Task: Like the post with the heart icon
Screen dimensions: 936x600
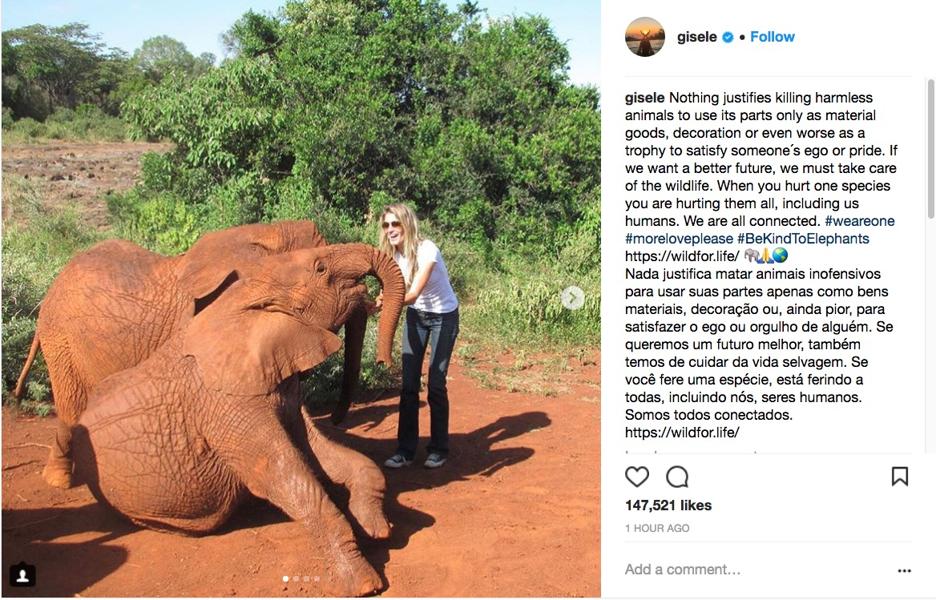Action: coord(637,477)
